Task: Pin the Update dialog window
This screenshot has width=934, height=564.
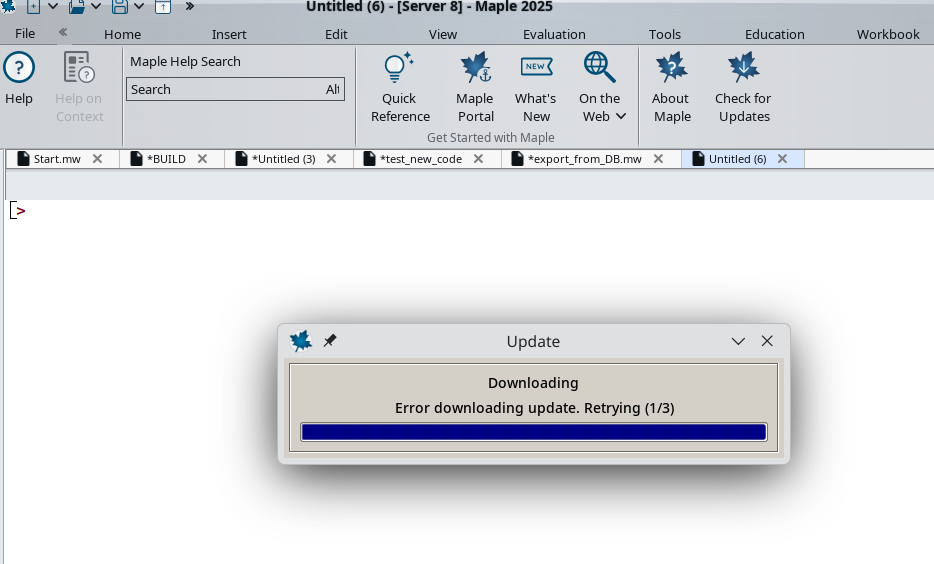Action: 330,341
